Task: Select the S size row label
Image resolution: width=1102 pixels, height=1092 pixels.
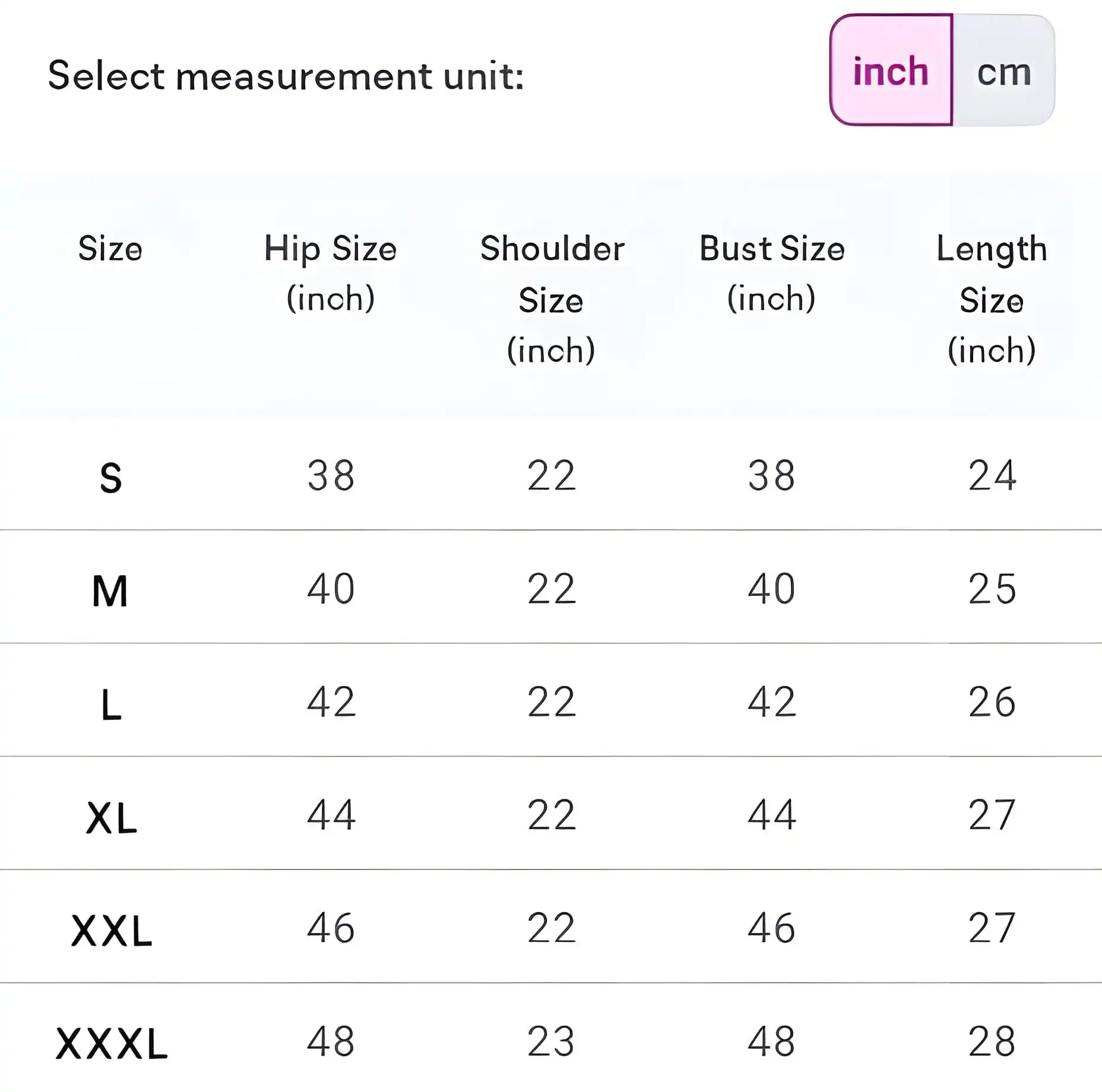Action: pyautogui.click(x=110, y=478)
